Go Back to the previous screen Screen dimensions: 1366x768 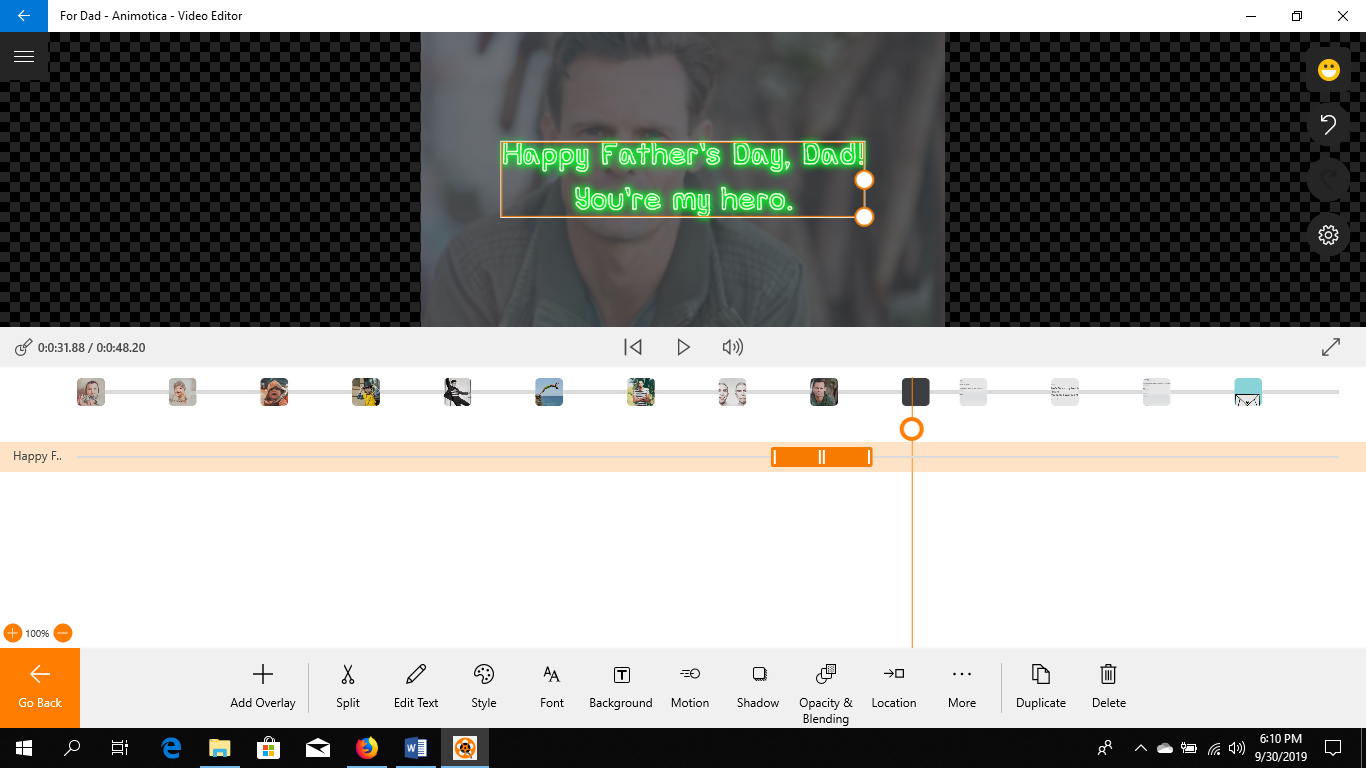[40, 688]
